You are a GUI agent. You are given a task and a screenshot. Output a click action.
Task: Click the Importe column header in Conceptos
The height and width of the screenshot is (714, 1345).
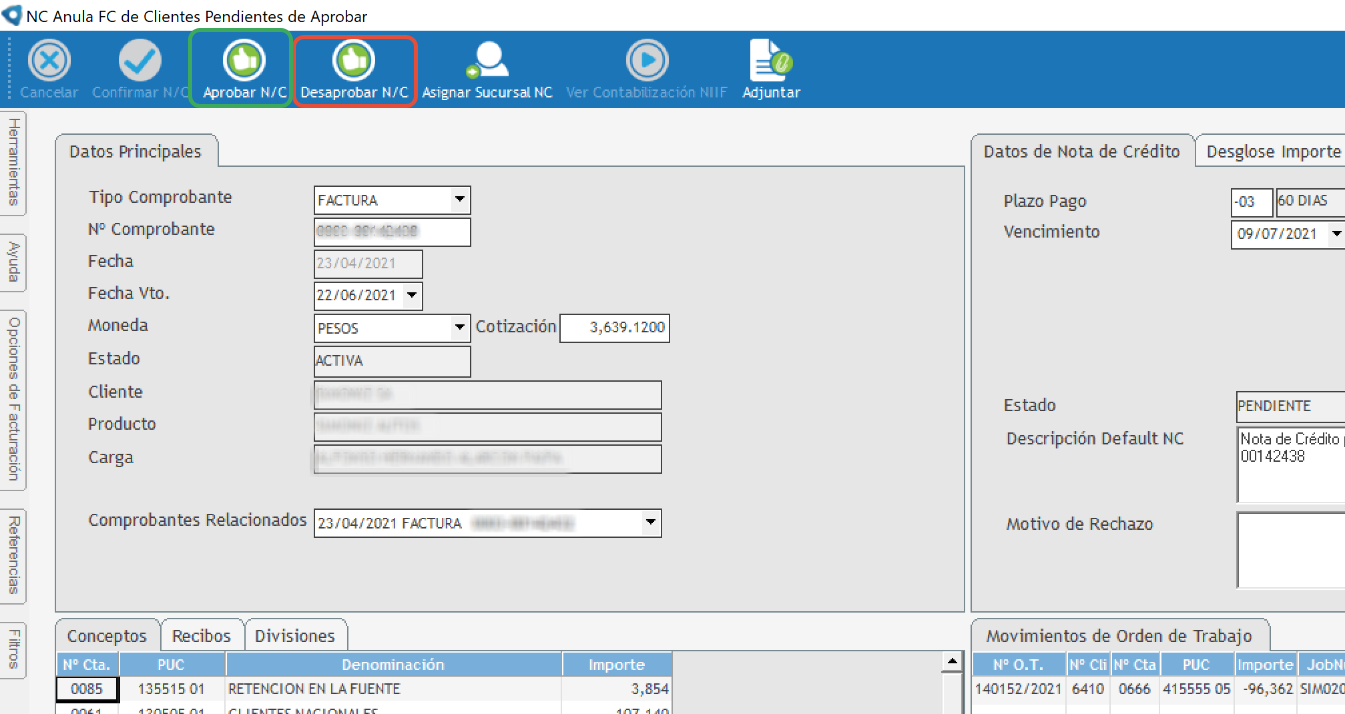[616, 664]
